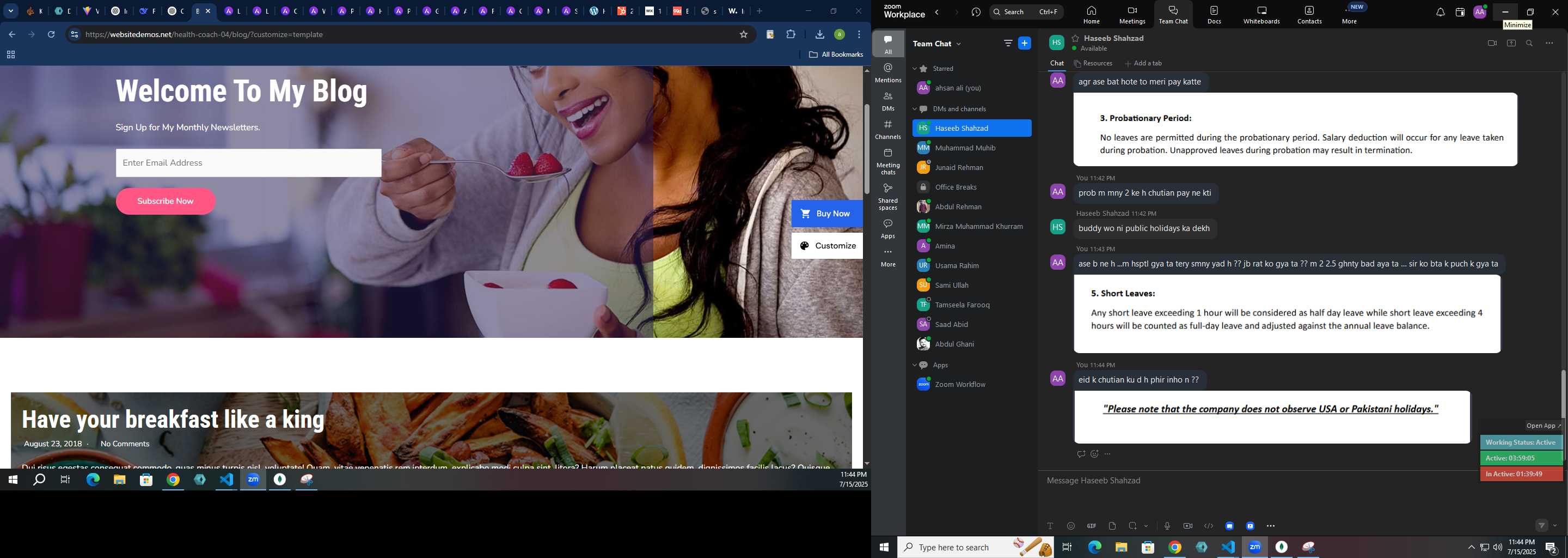Open the More menu with NEW badge
Viewport: 1568px width, 558px height.
point(1350,15)
